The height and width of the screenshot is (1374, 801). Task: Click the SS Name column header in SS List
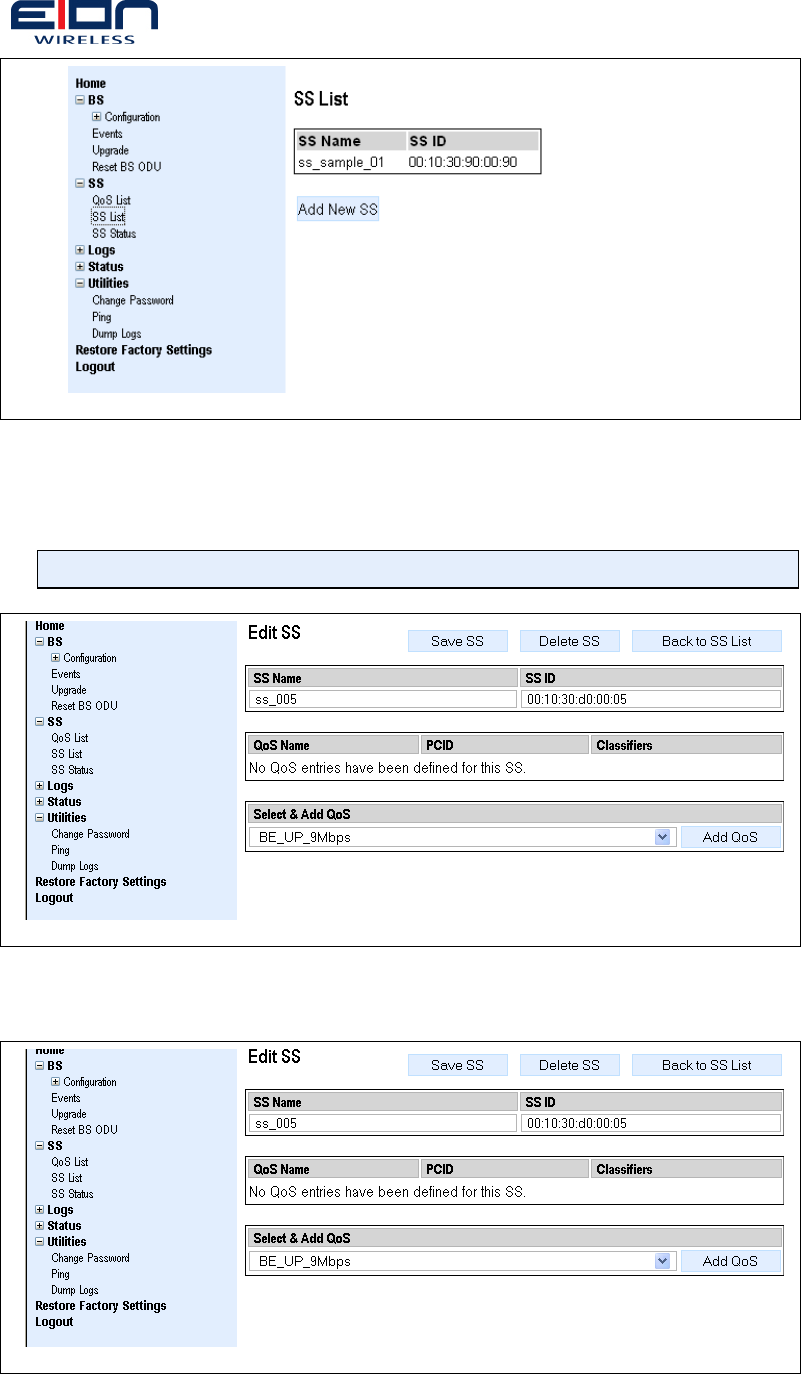point(351,141)
